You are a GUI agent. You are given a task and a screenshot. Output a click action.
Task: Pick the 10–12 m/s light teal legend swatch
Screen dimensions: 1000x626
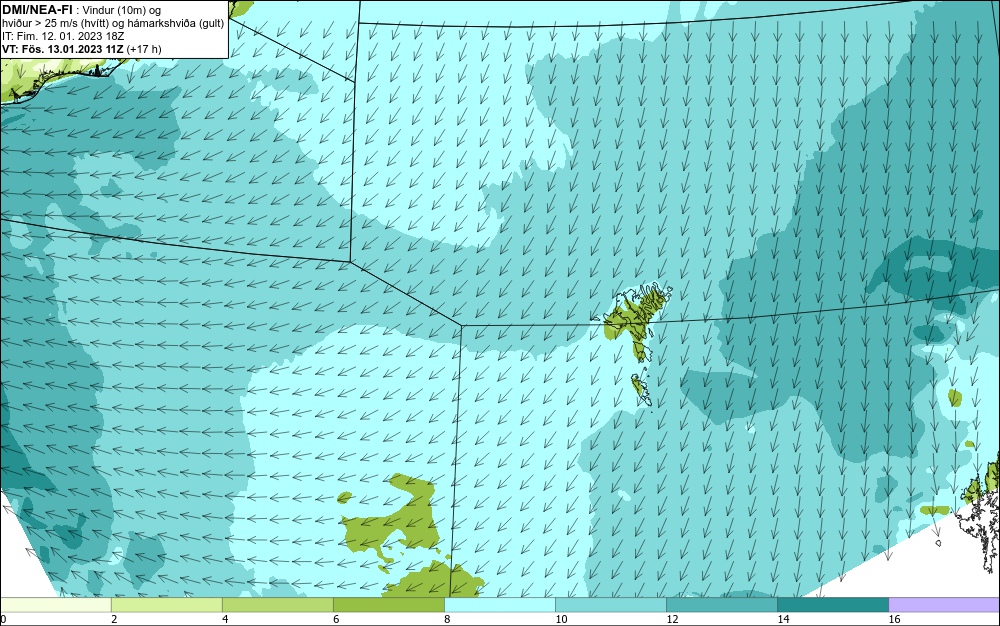(x=610, y=604)
